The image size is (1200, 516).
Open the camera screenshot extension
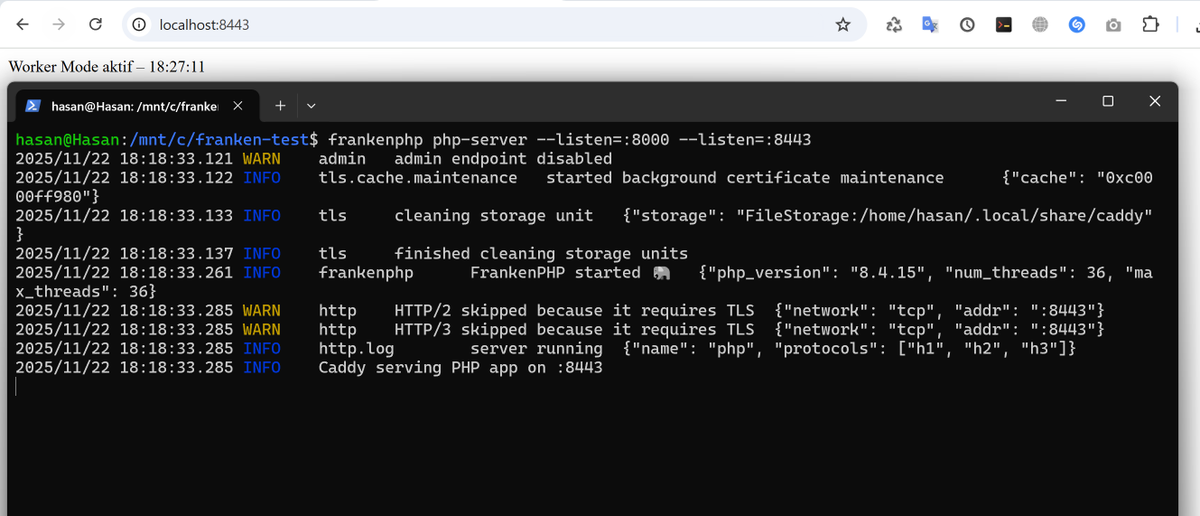(1113, 25)
